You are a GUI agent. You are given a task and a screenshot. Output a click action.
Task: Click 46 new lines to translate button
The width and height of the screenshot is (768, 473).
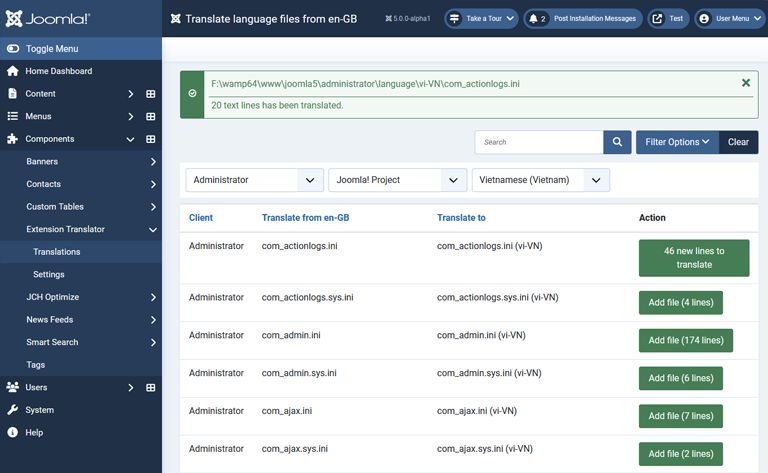[x=694, y=258]
